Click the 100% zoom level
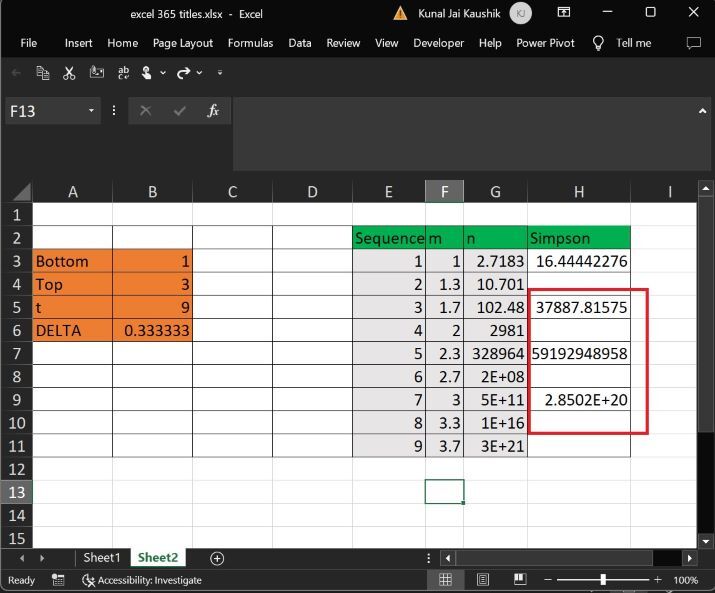 pos(685,580)
